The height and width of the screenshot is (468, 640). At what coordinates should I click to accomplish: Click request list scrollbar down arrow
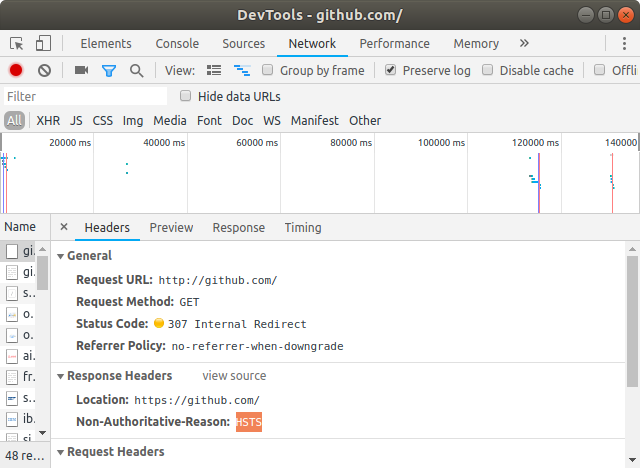coord(42,433)
